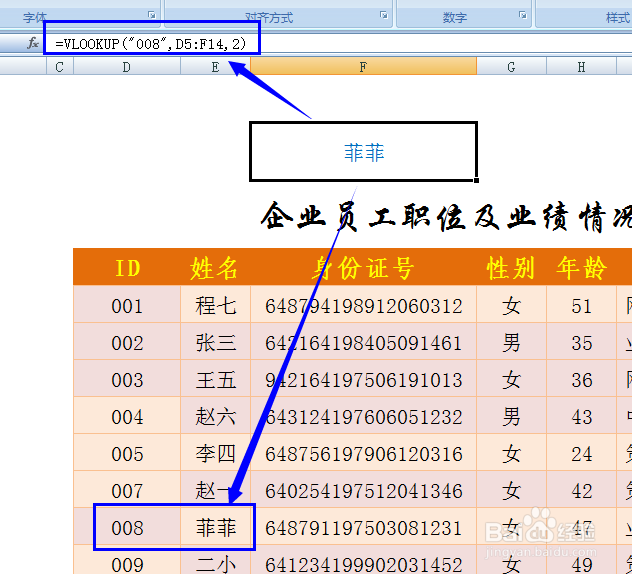
Task: Select gender cell 女 in row 001
Action: 511,305
